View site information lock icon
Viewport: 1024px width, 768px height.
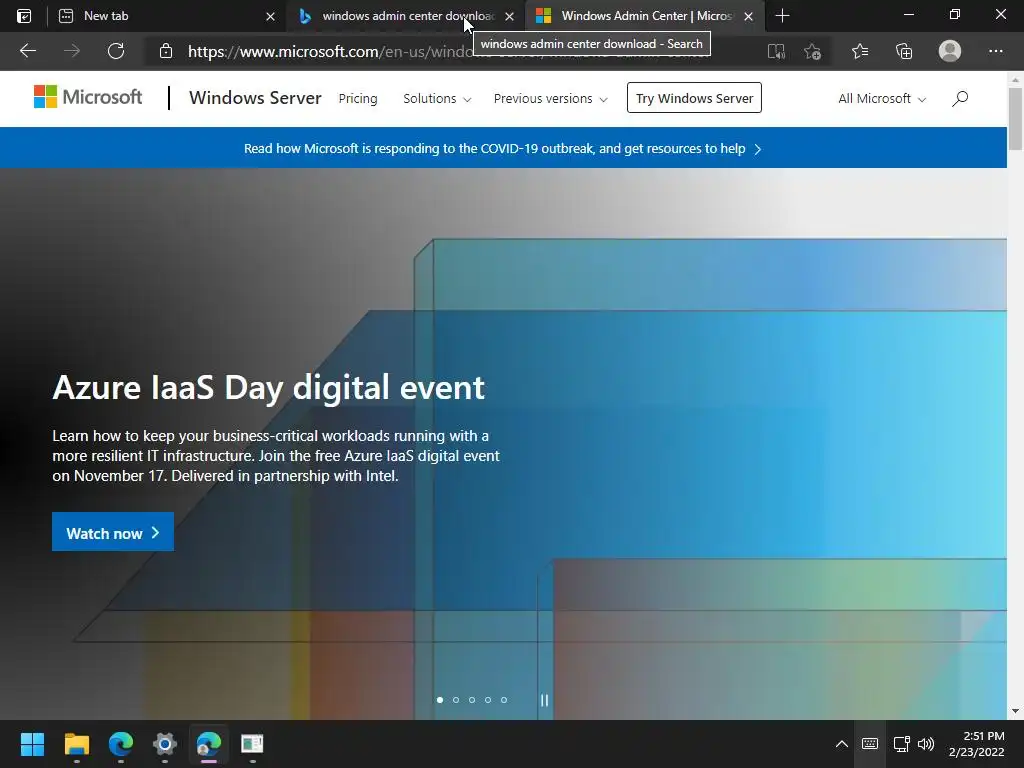point(166,51)
